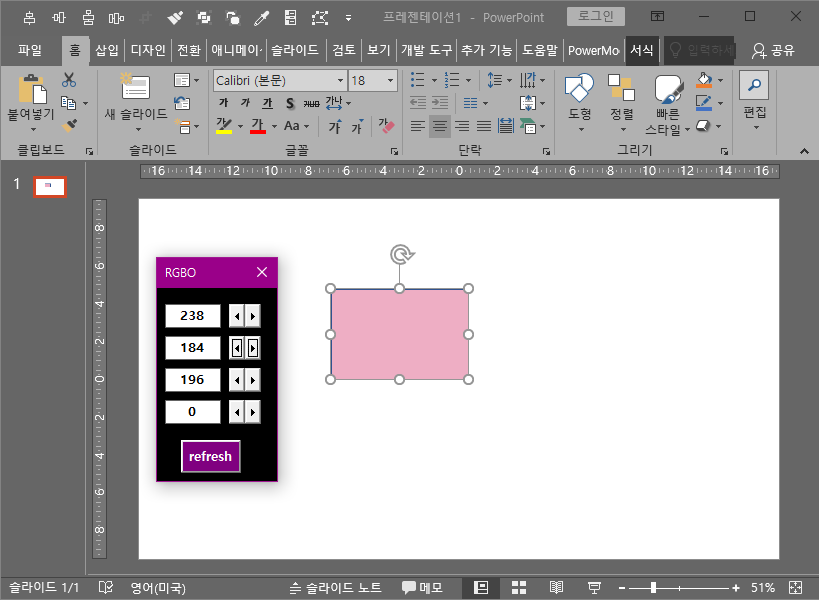The width and height of the screenshot is (819, 601).
Task: Open the File (파일) tab
Action: (x=30, y=50)
